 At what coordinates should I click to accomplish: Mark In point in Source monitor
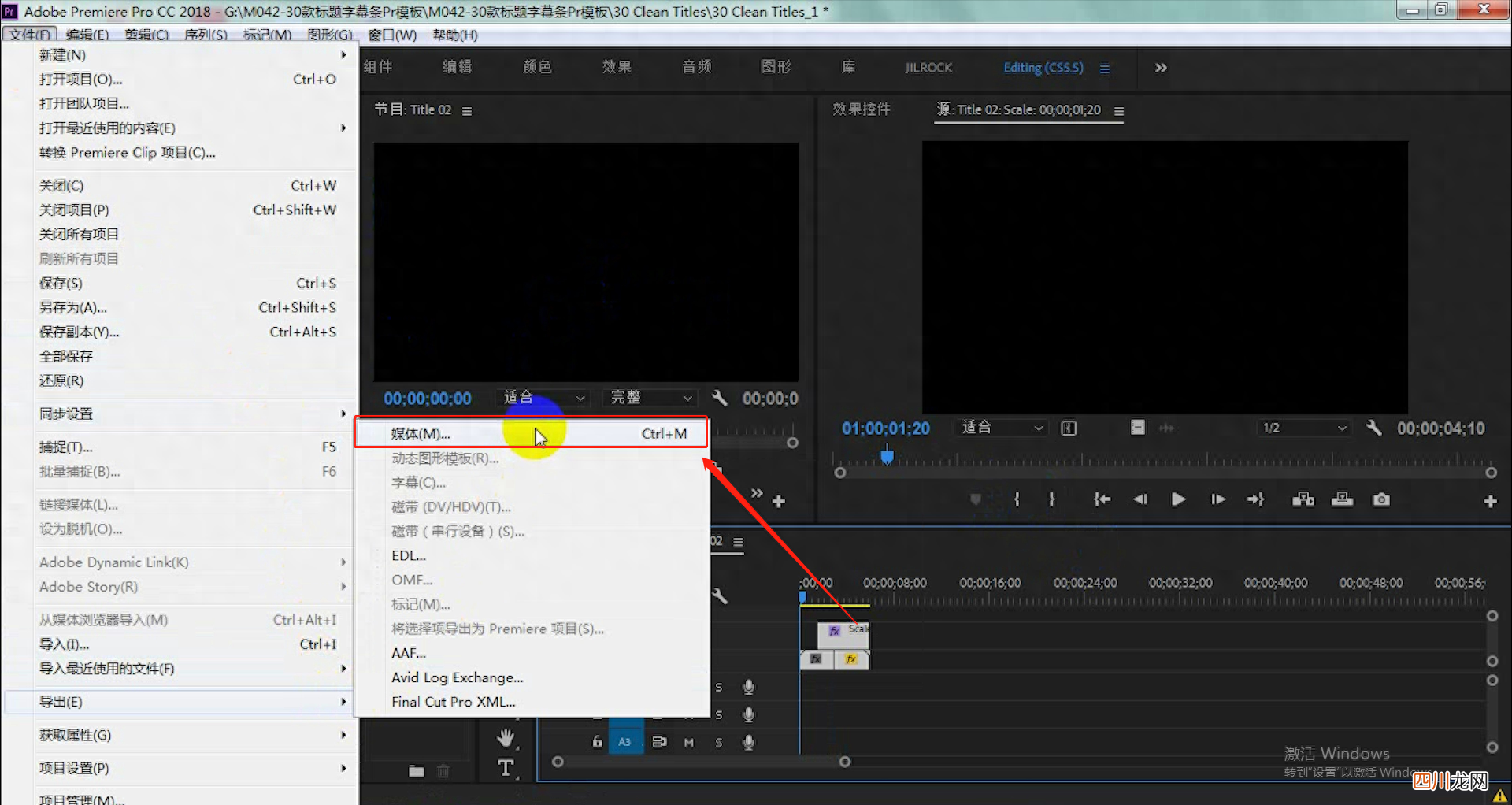click(x=1017, y=499)
